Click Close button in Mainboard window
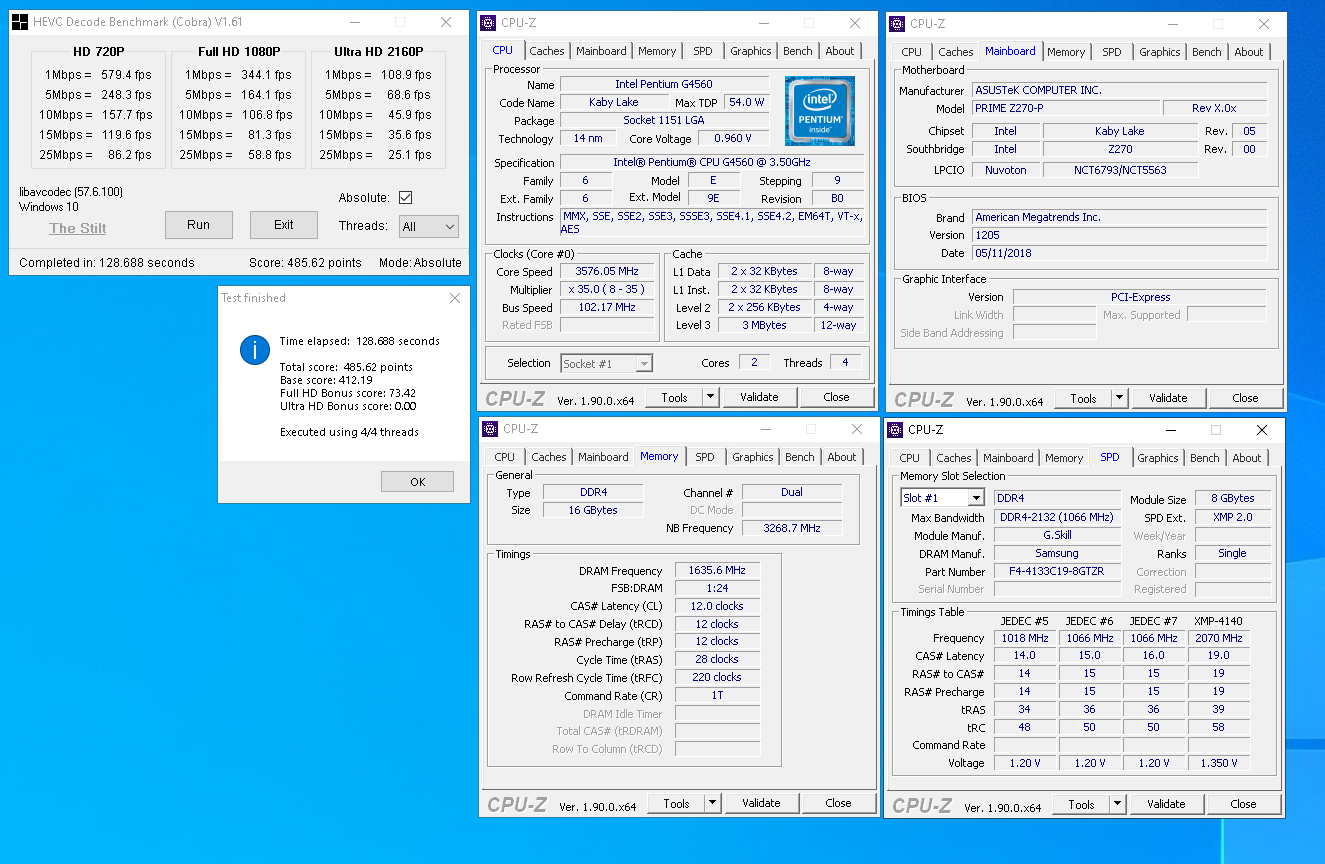The height and width of the screenshot is (864, 1325). [1245, 398]
